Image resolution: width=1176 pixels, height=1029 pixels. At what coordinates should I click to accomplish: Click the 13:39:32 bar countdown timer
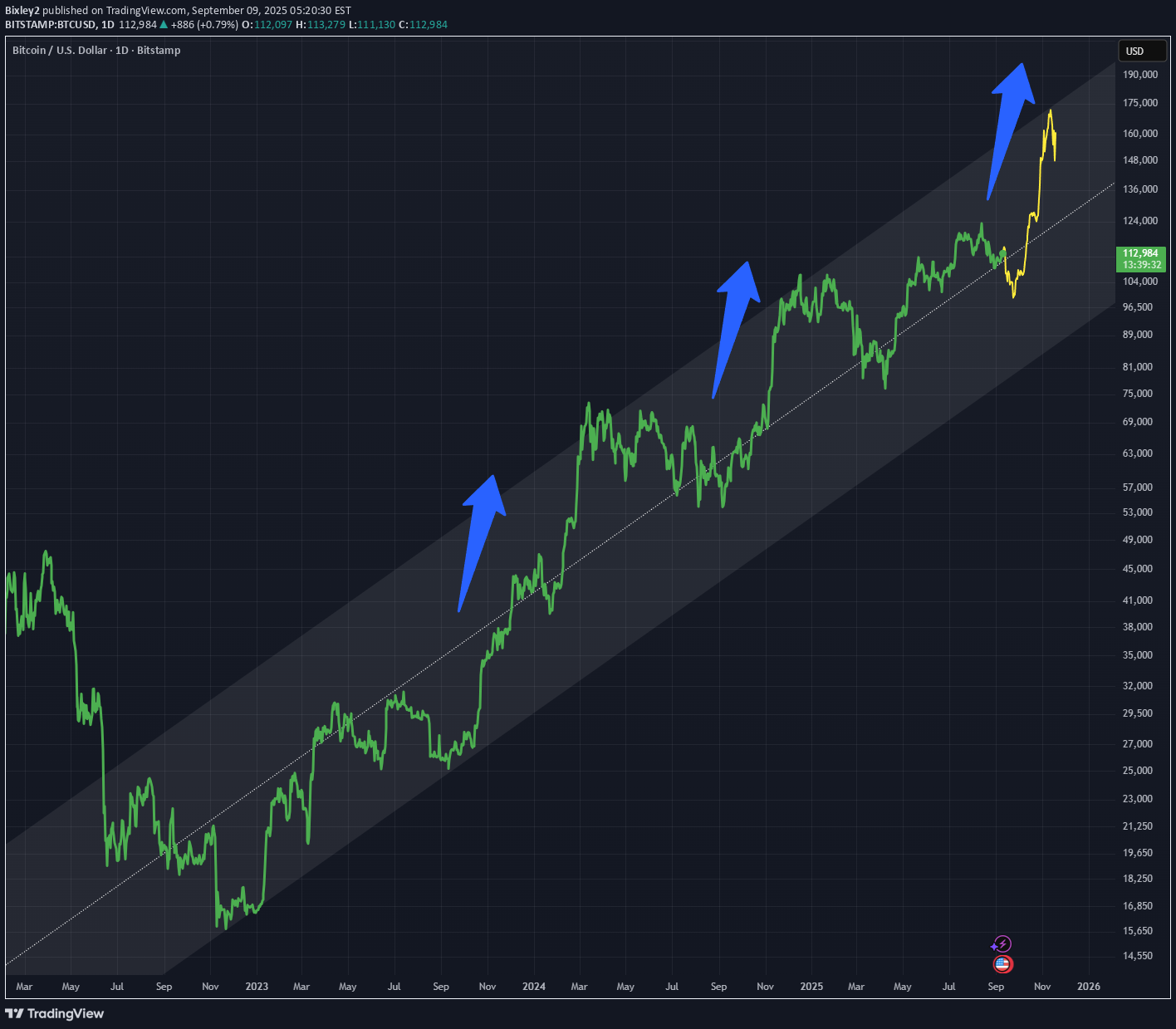coord(1142,265)
